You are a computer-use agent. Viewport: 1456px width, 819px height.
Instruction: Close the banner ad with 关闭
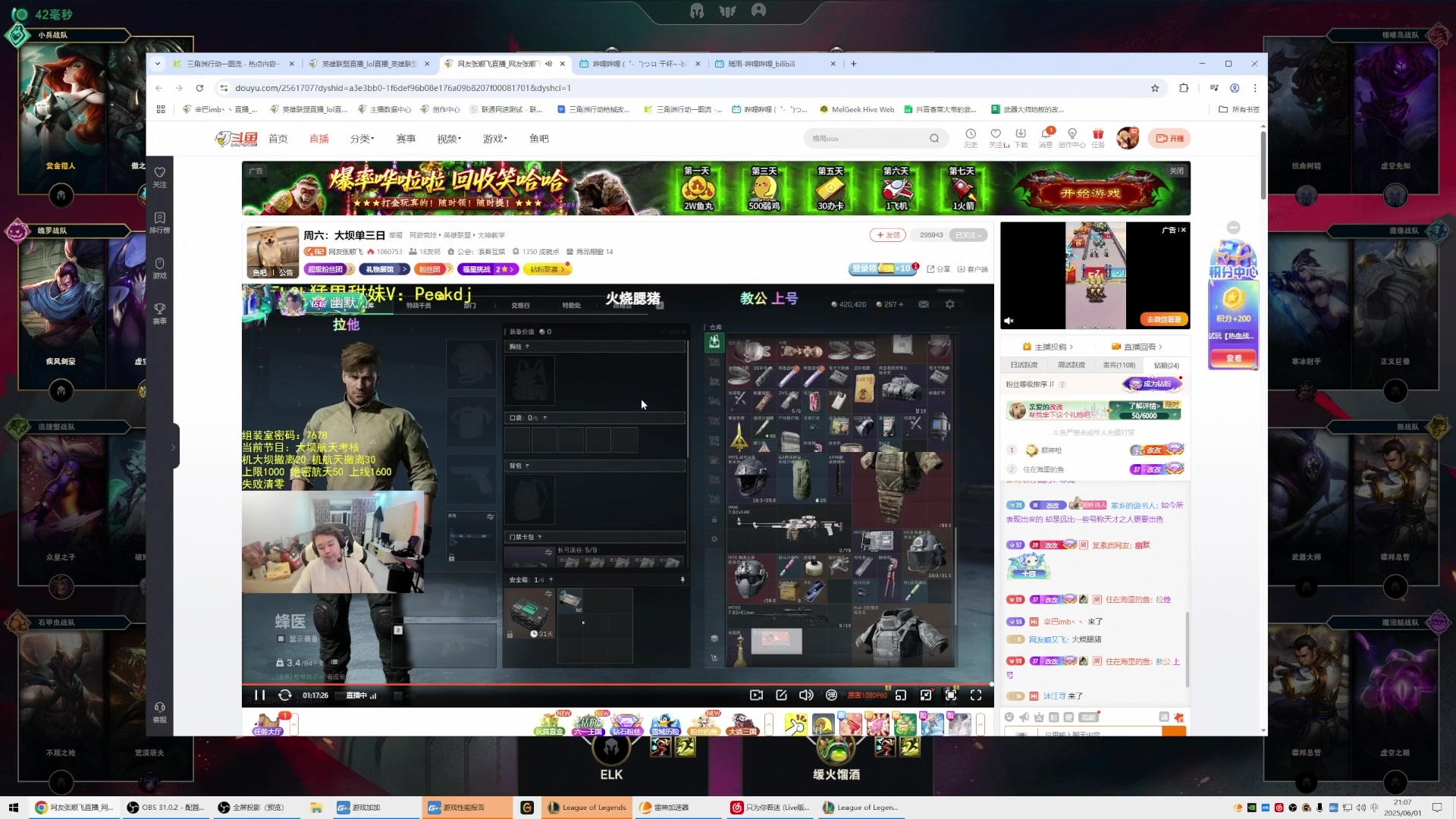point(1176,171)
